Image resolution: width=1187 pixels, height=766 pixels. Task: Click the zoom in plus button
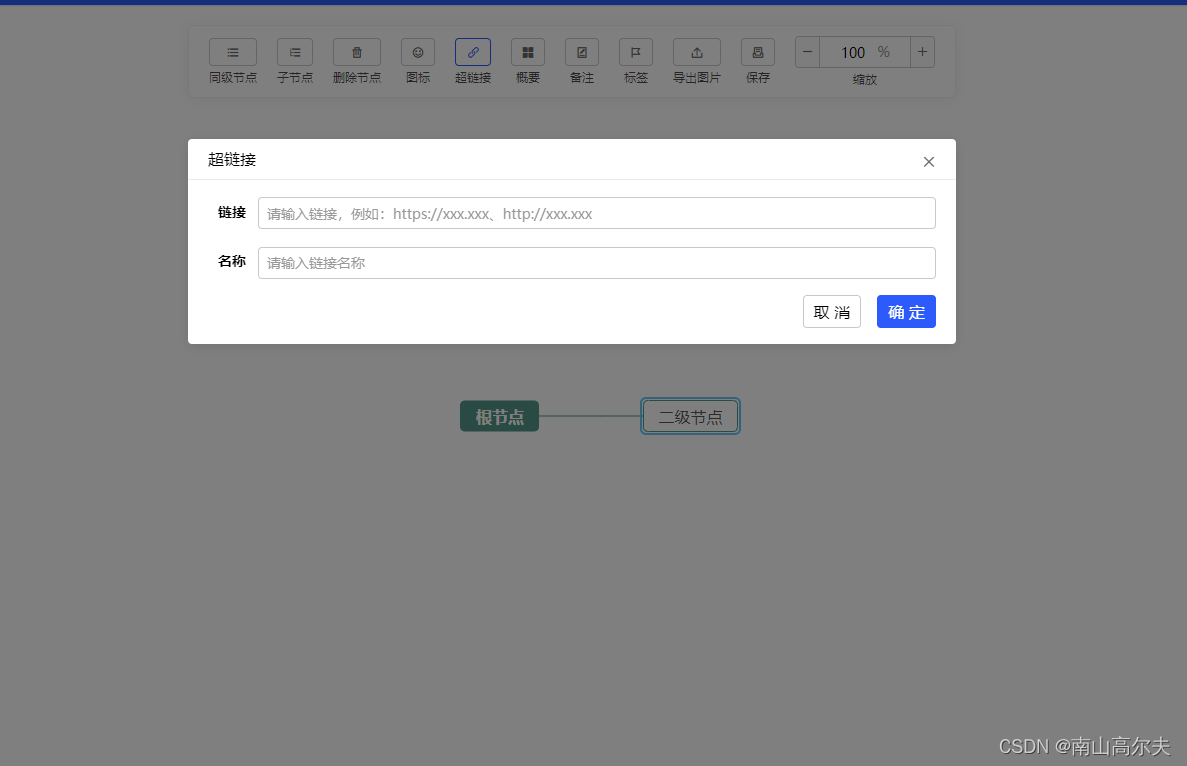click(x=921, y=51)
